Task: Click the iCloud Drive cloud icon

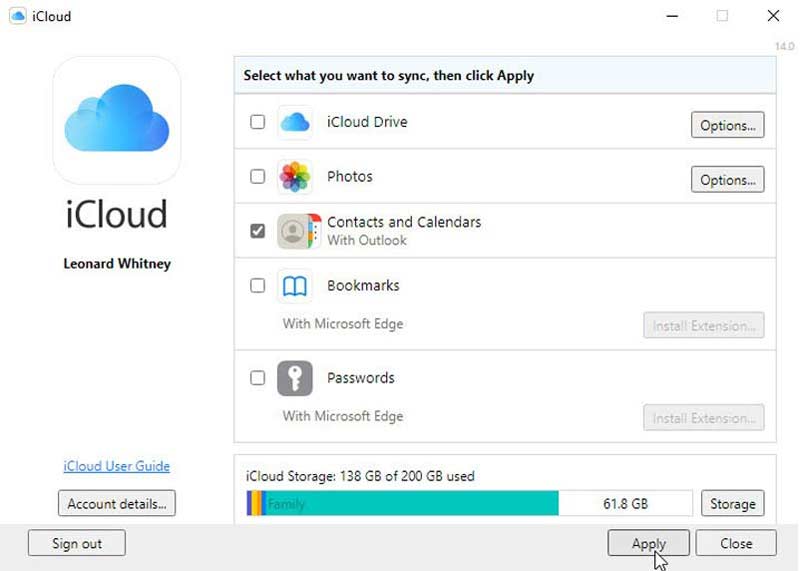Action: pos(295,123)
